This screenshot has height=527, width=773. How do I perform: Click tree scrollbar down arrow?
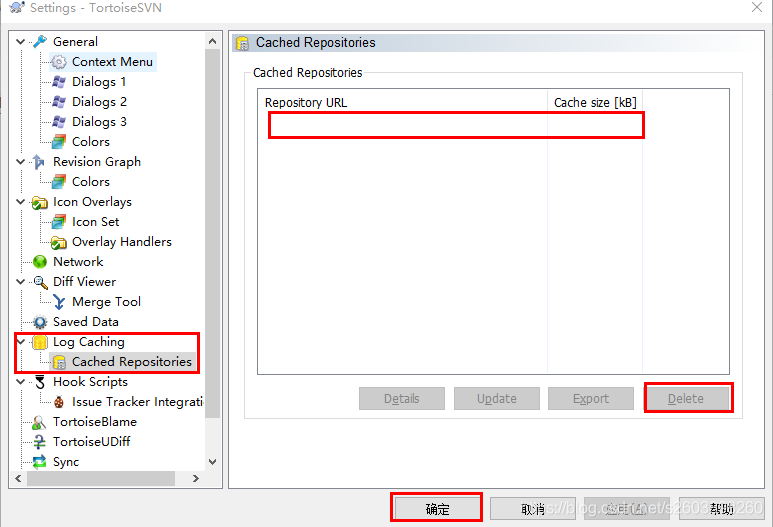[x=212, y=462]
